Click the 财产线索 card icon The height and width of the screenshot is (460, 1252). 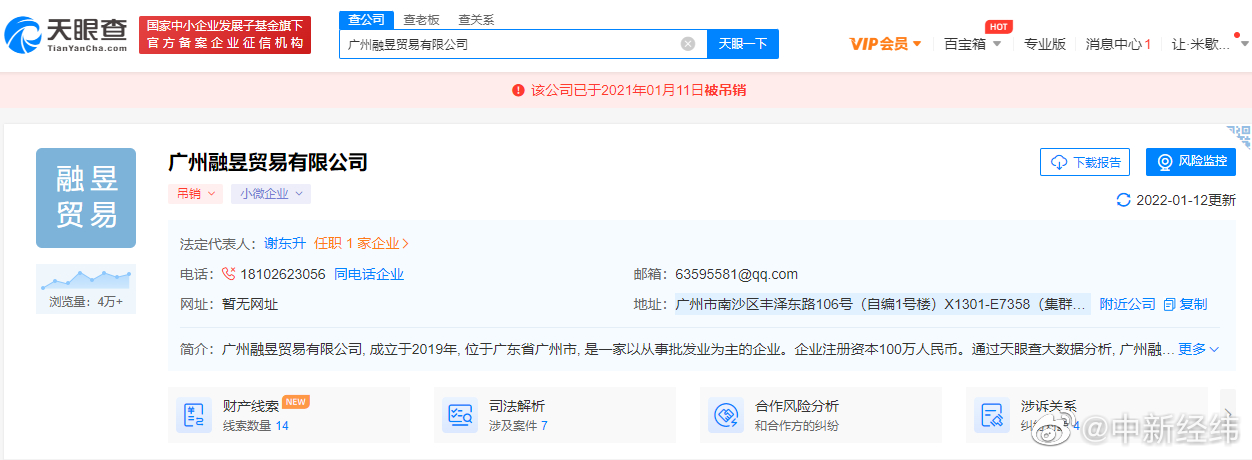coord(194,415)
